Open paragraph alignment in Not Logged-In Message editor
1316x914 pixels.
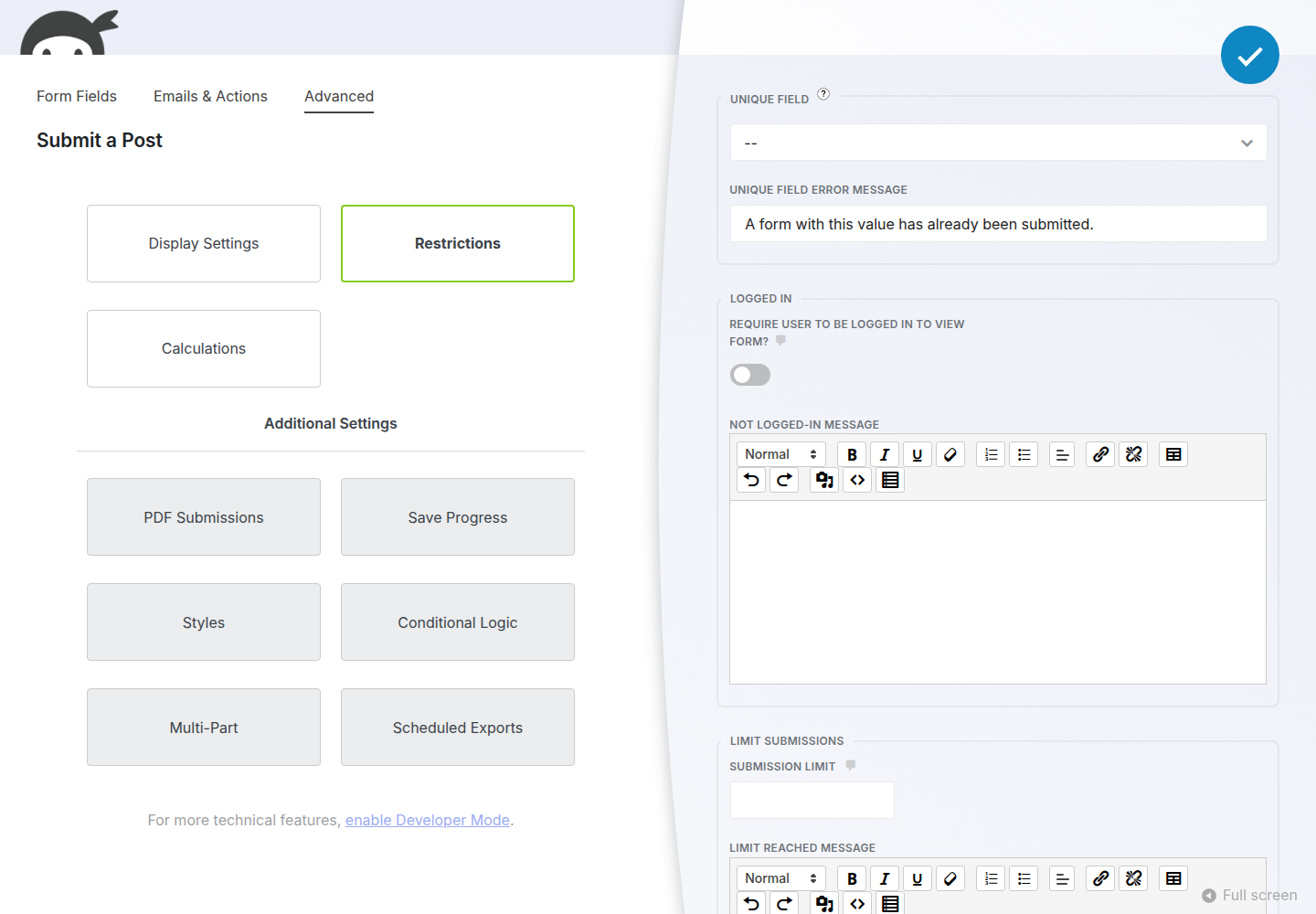point(1062,454)
